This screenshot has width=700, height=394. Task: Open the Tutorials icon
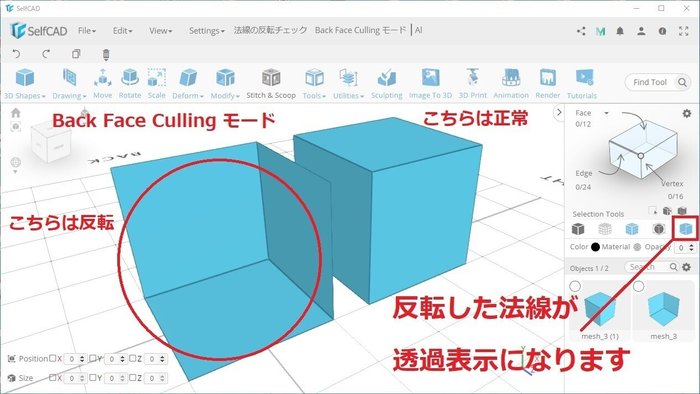[x=584, y=78]
